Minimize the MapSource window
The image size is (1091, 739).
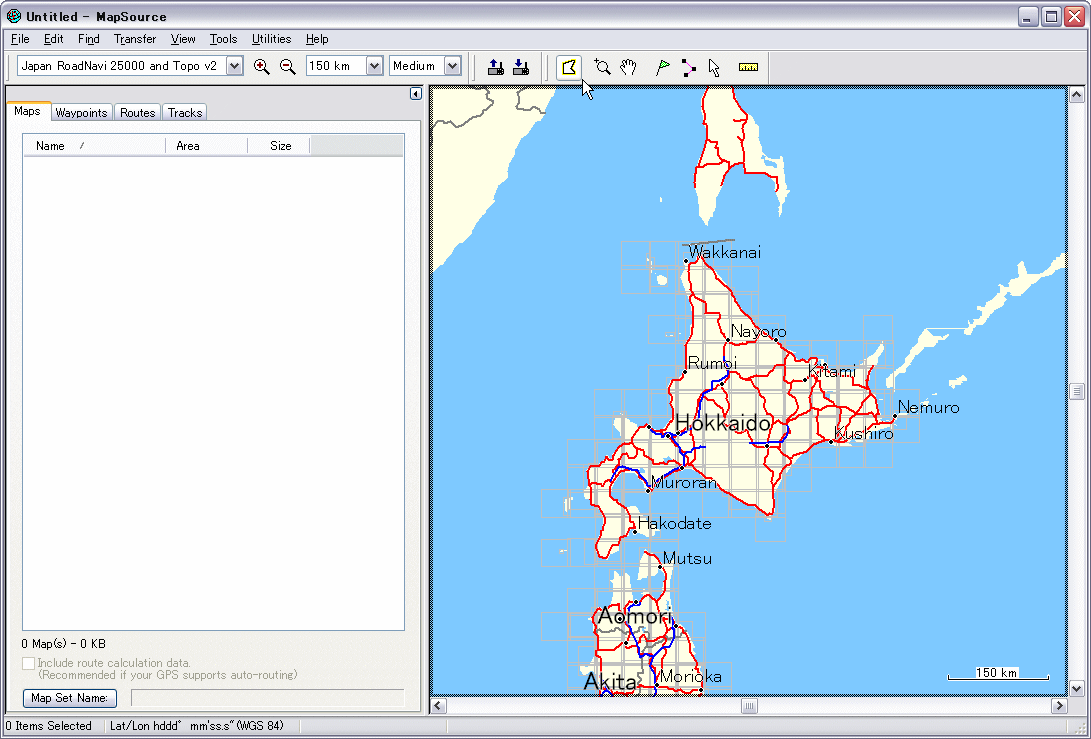1028,17
